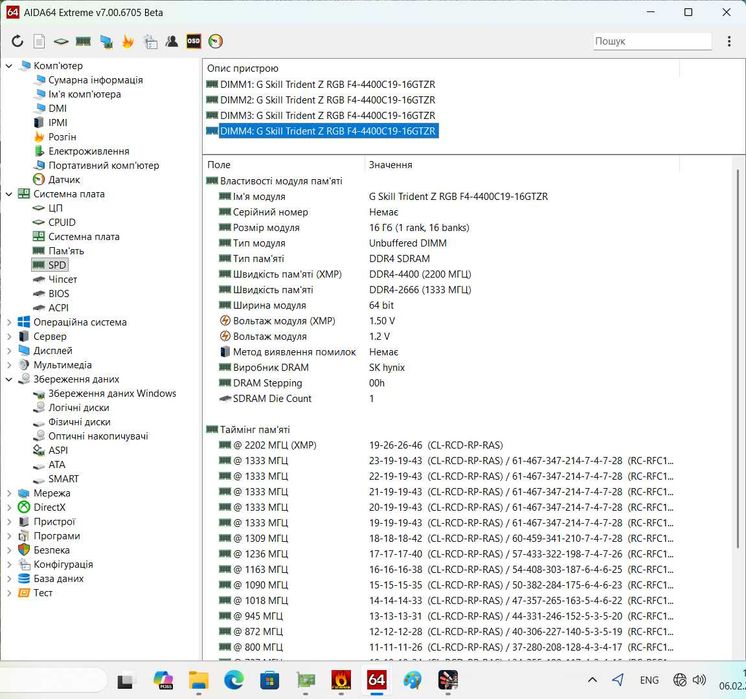Image resolution: width=746 pixels, height=699 pixels.
Task: Open Microsoft Edge from the taskbar
Action: [x=233, y=681]
